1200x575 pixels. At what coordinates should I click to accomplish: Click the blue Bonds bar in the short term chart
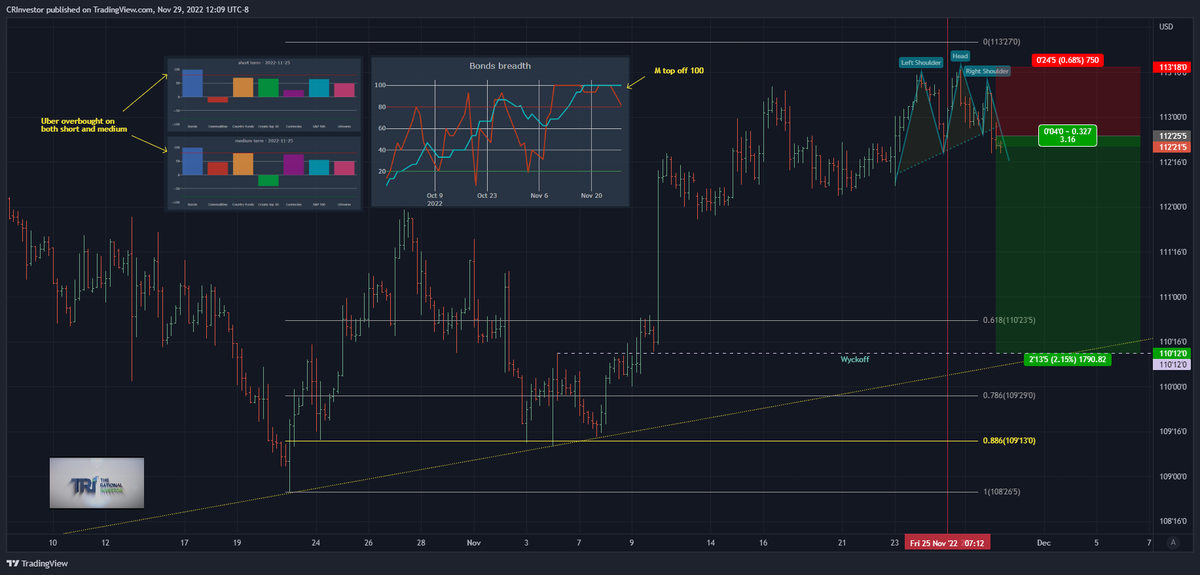(193, 83)
